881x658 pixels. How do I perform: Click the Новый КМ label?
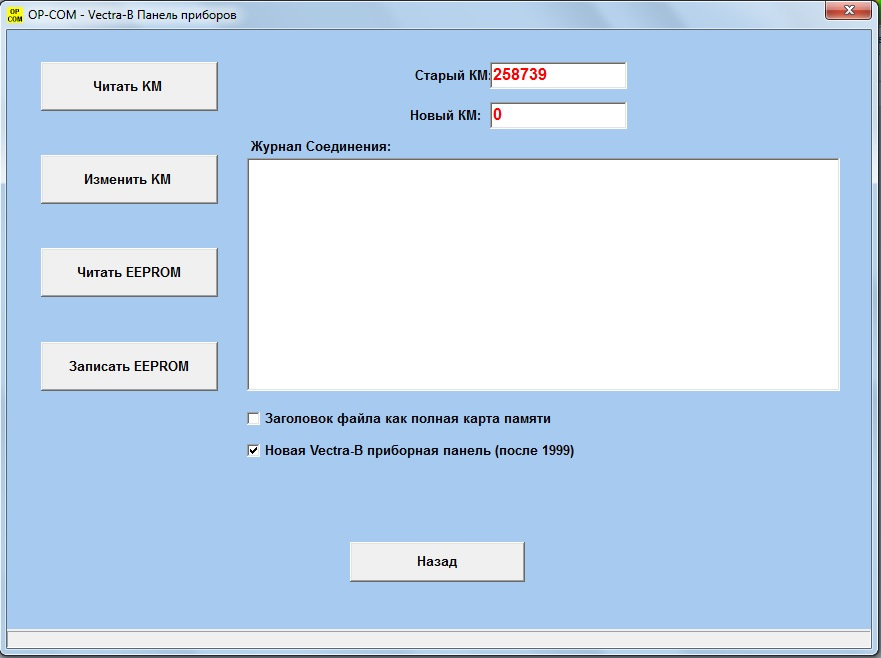click(445, 116)
